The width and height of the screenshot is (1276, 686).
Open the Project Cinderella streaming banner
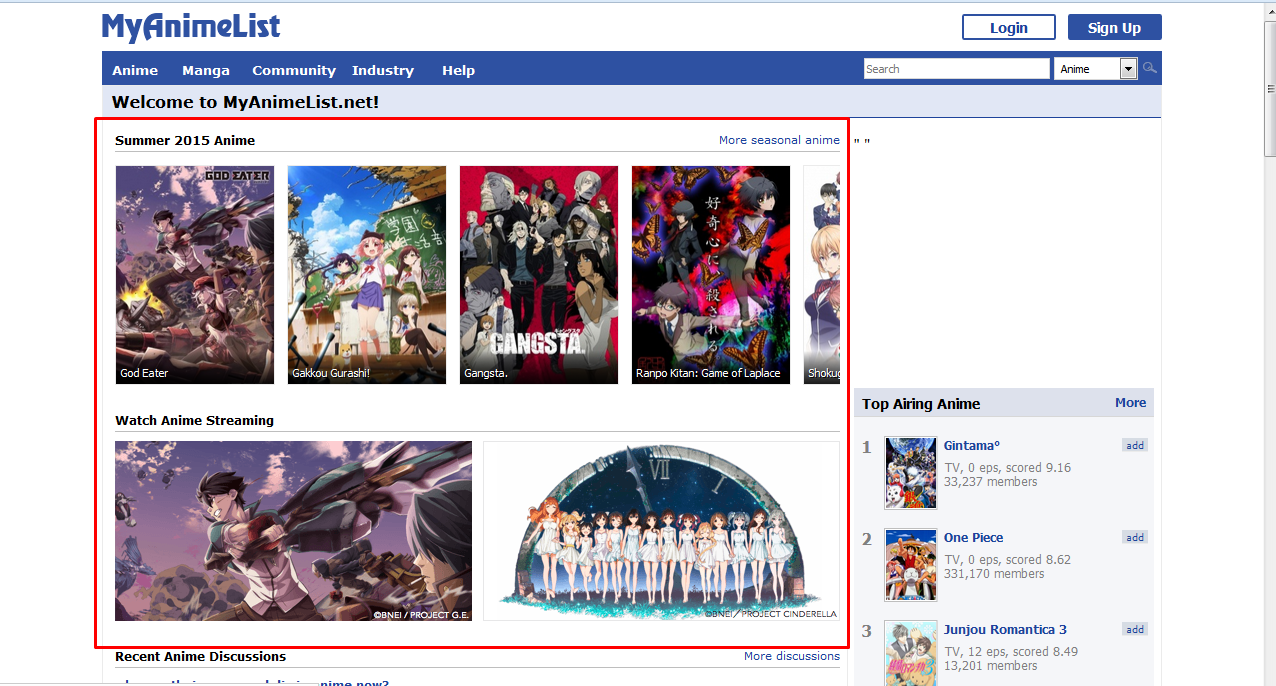pyautogui.click(x=661, y=531)
